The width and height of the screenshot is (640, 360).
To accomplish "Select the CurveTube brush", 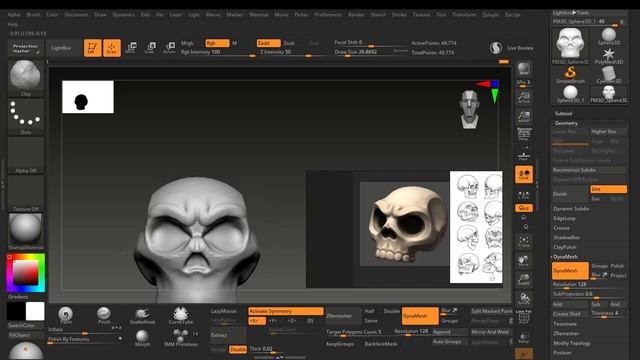I will pos(180,316).
